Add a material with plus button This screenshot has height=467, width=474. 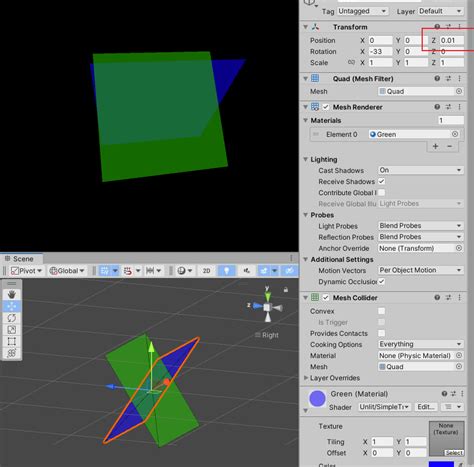click(x=435, y=146)
